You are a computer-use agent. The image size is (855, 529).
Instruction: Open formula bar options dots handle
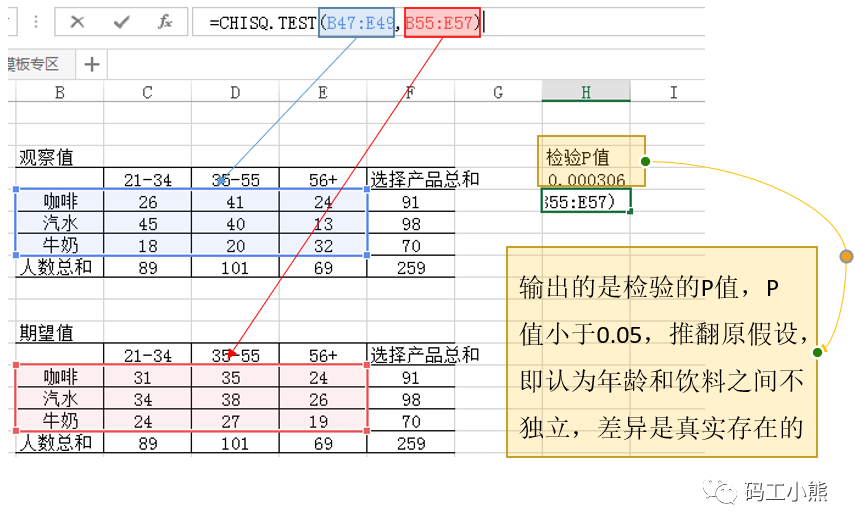[36, 22]
